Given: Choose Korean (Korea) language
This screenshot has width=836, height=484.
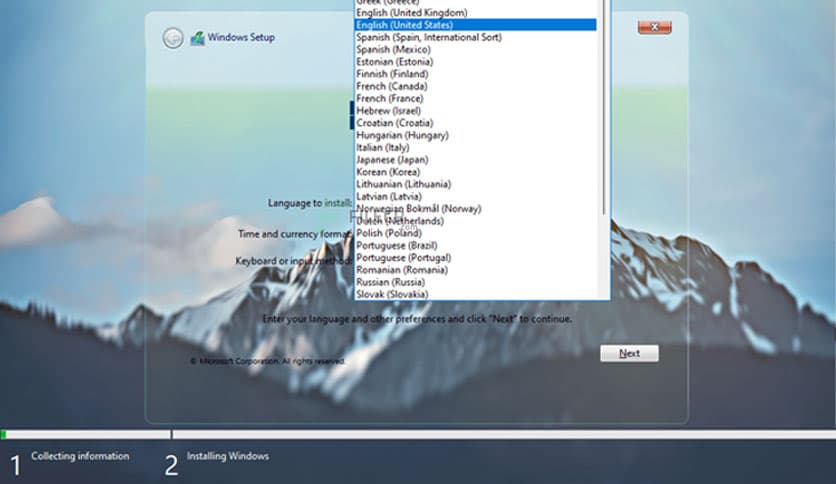Looking at the screenshot, I should click(476, 172).
